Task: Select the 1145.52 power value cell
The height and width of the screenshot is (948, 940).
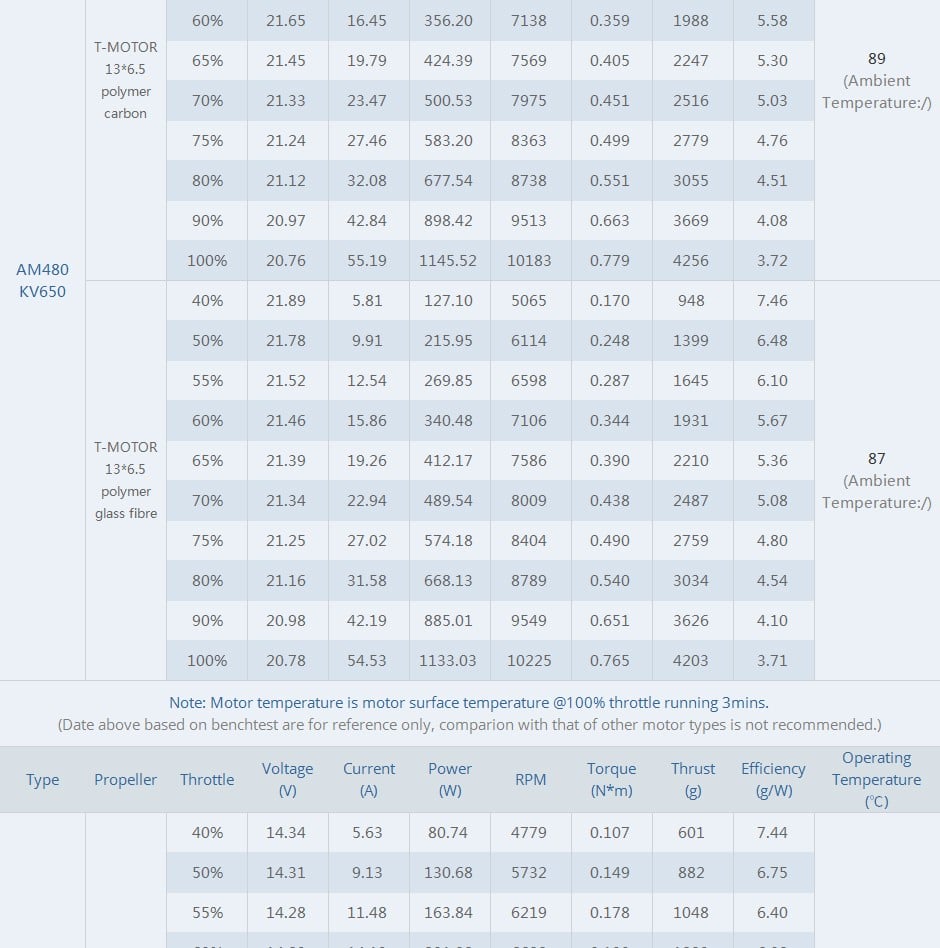Action: [448, 261]
